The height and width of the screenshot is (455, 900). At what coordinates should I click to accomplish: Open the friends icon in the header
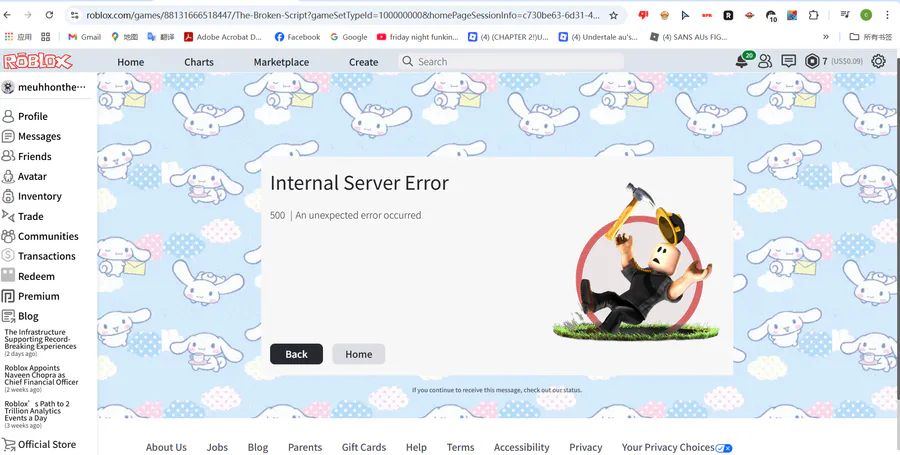pyautogui.click(x=765, y=61)
